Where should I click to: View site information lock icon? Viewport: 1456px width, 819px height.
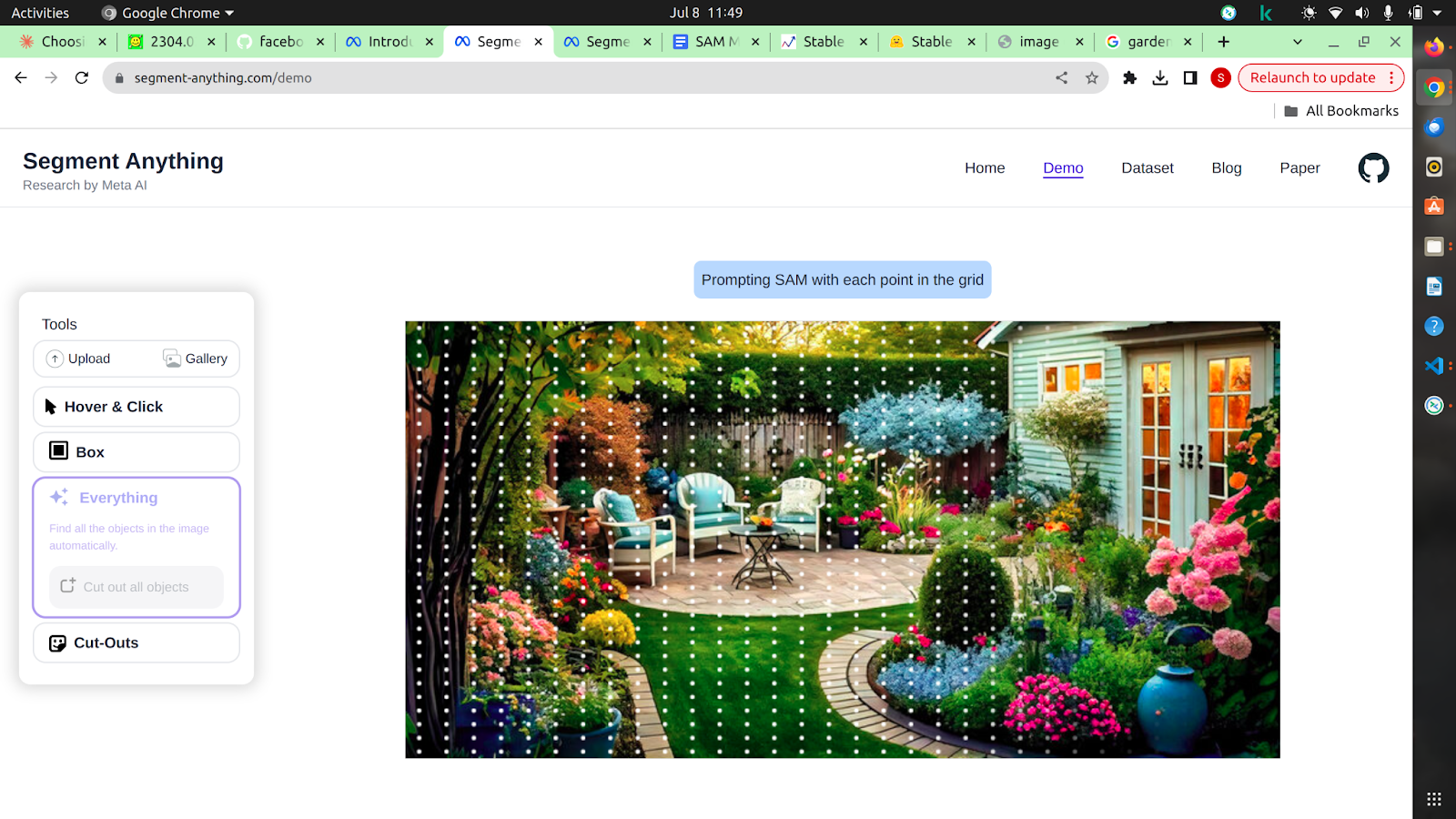pos(119,78)
